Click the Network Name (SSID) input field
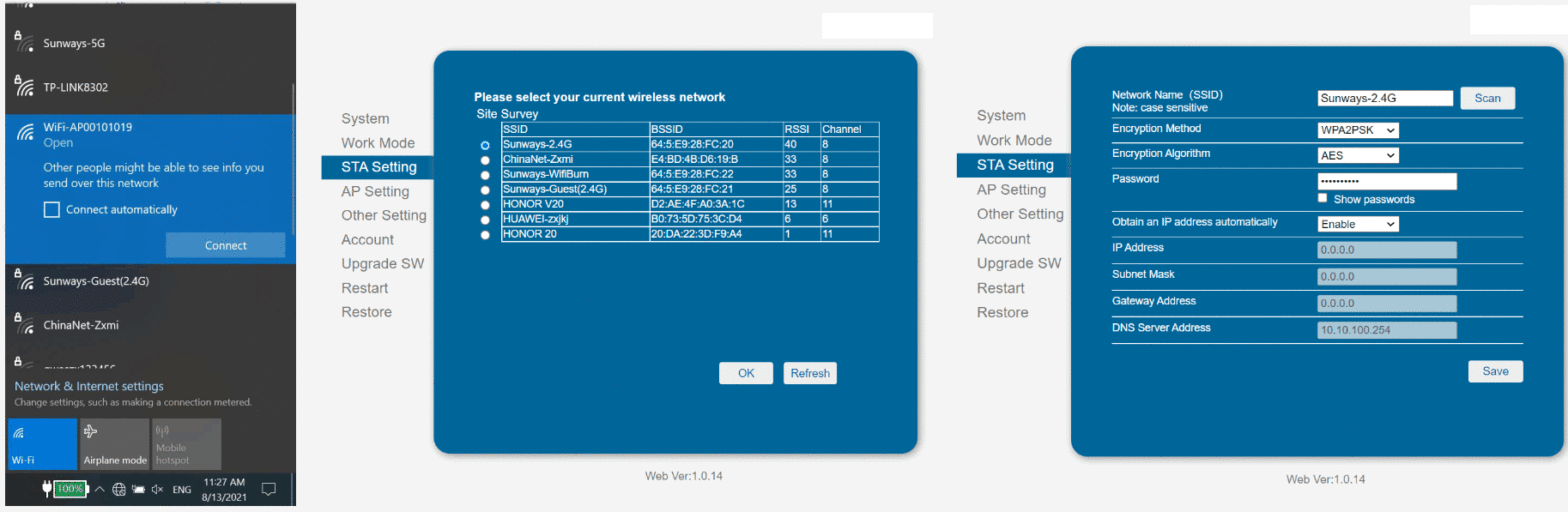Viewport: 1568px width, 512px height. [x=1385, y=98]
